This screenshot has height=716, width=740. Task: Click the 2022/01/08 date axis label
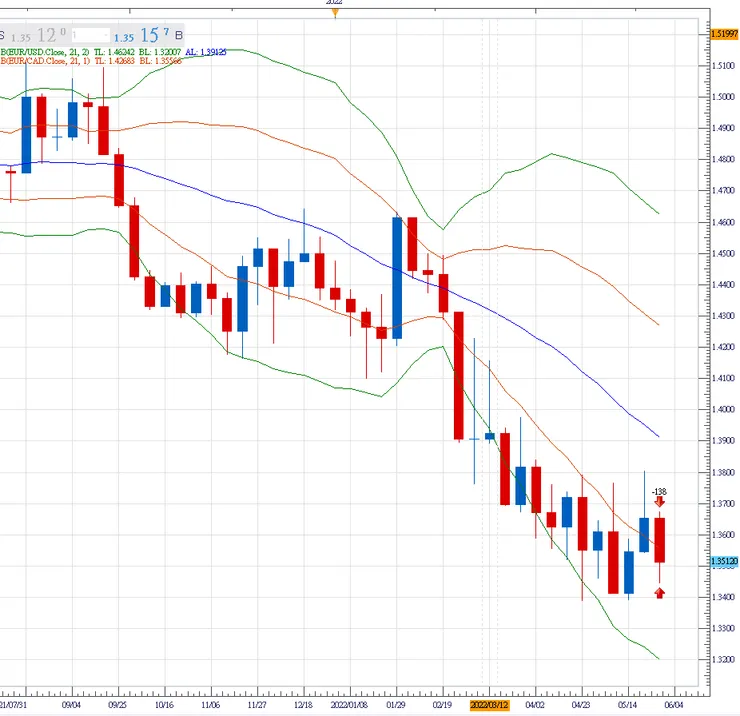tap(349, 705)
